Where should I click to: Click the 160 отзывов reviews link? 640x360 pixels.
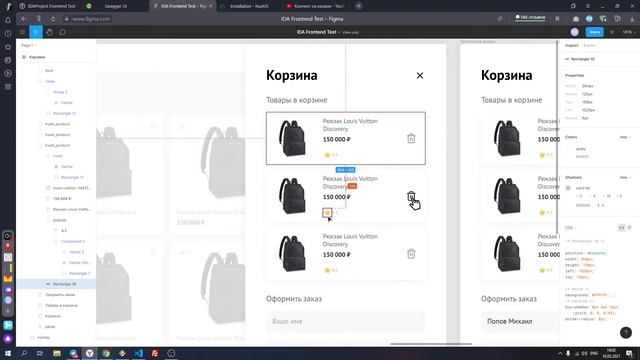click(x=530, y=18)
